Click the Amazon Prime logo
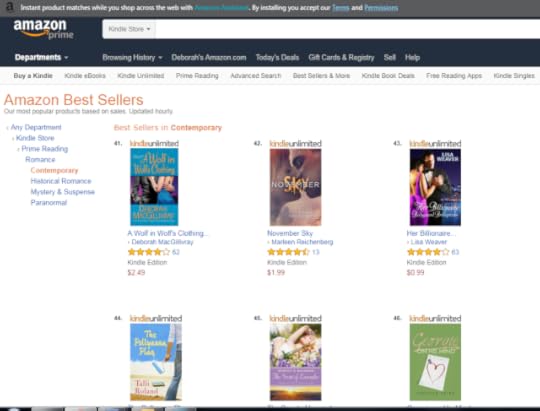Image resolution: width=540 pixels, height=411 pixels. point(43,29)
